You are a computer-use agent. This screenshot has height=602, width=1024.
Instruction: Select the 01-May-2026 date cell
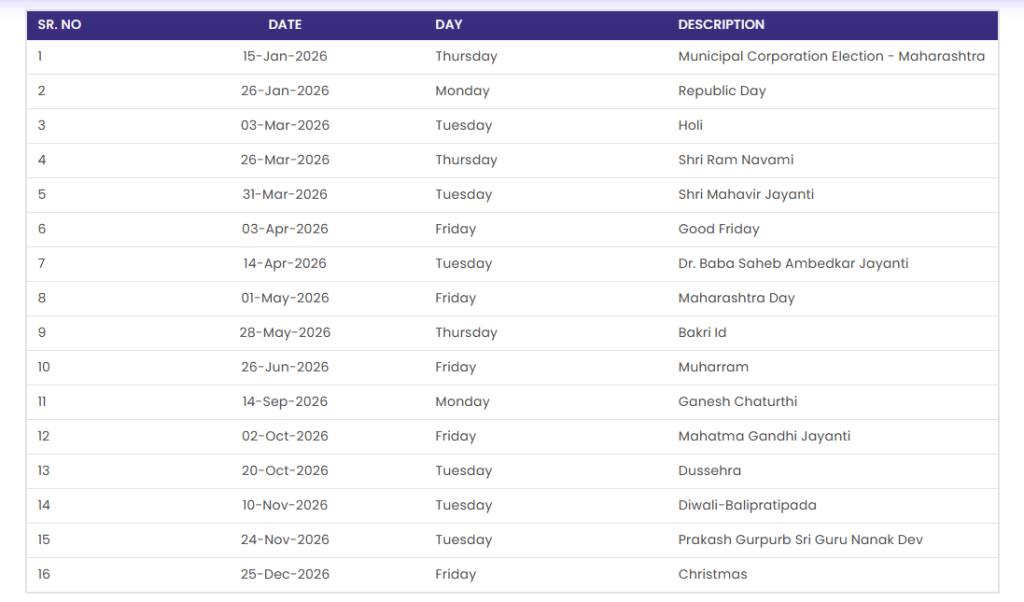pos(285,298)
